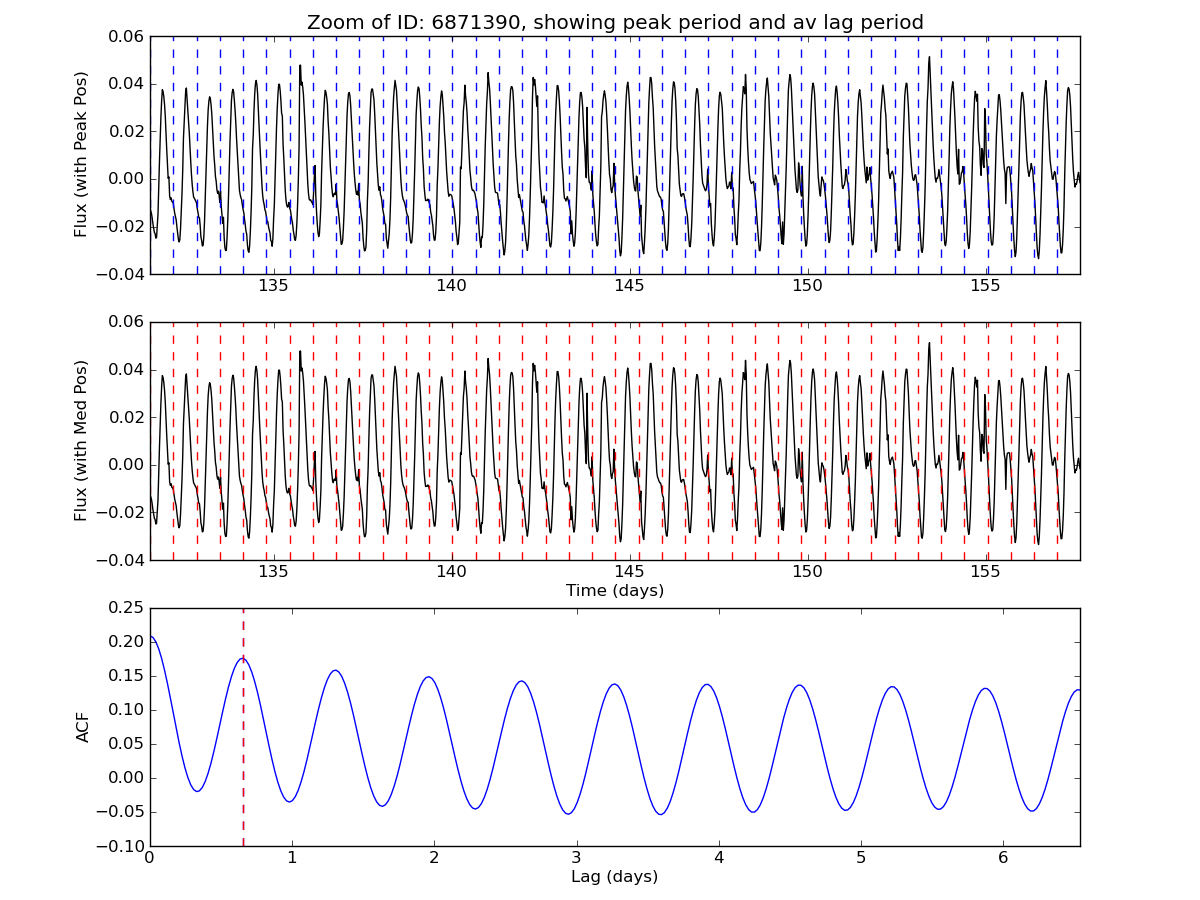Screen dimensions: 1200x900
Task: Click the 'Lag (days)' x-axis label
Action: click(x=614, y=877)
